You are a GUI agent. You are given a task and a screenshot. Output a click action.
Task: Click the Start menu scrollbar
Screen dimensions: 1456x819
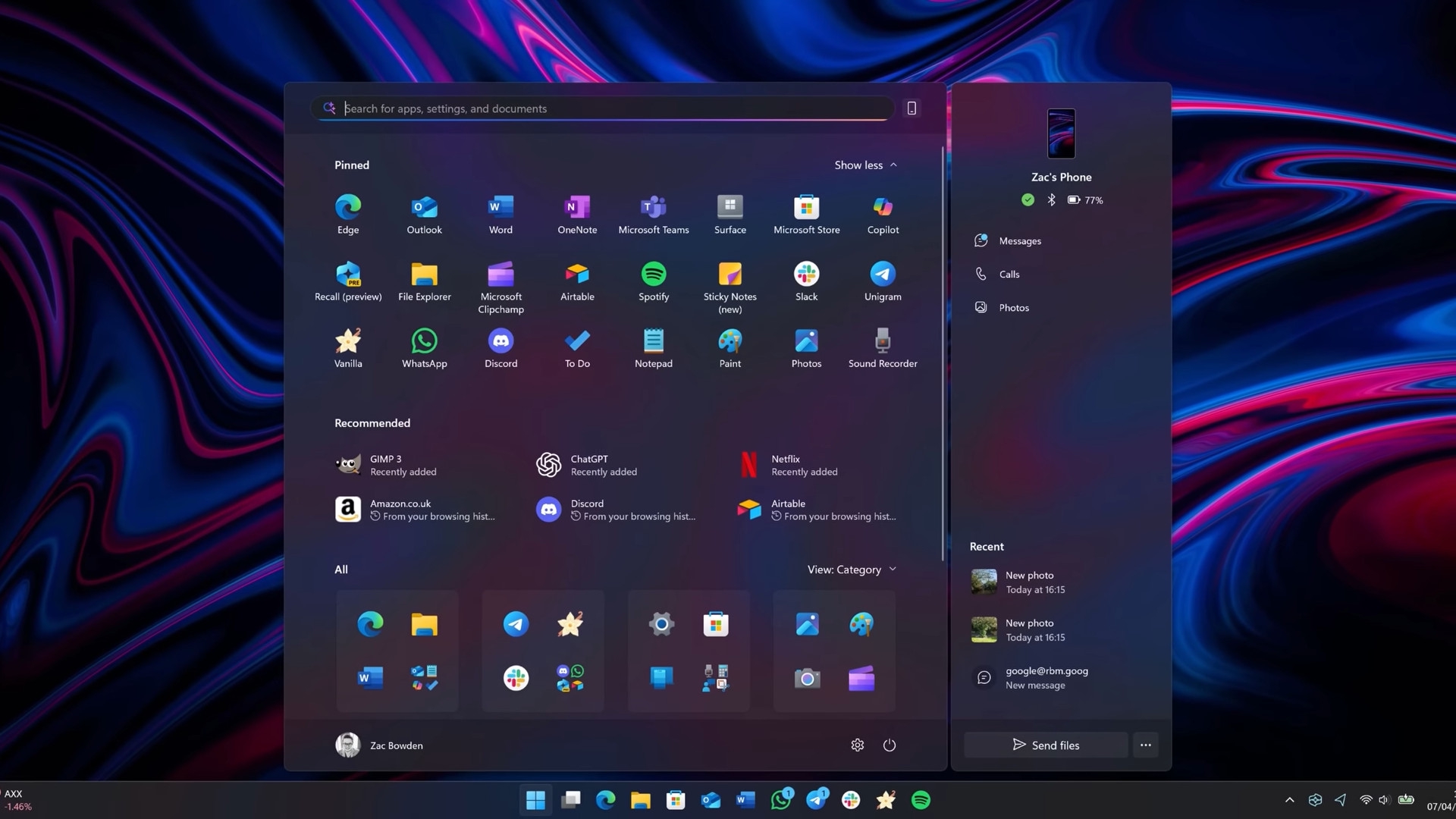[x=943, y=353]
